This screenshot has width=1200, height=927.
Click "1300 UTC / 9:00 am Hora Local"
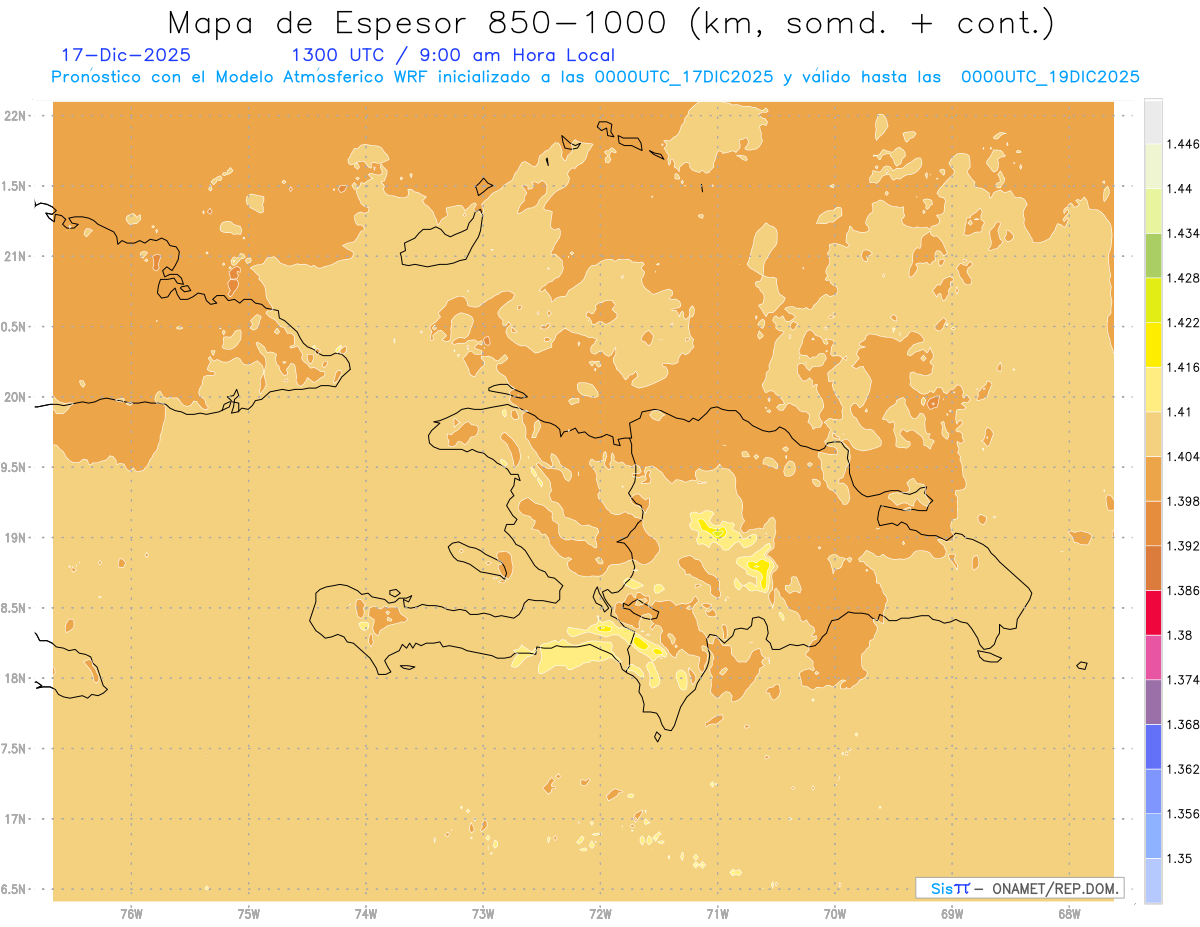(x=453, y=55)
